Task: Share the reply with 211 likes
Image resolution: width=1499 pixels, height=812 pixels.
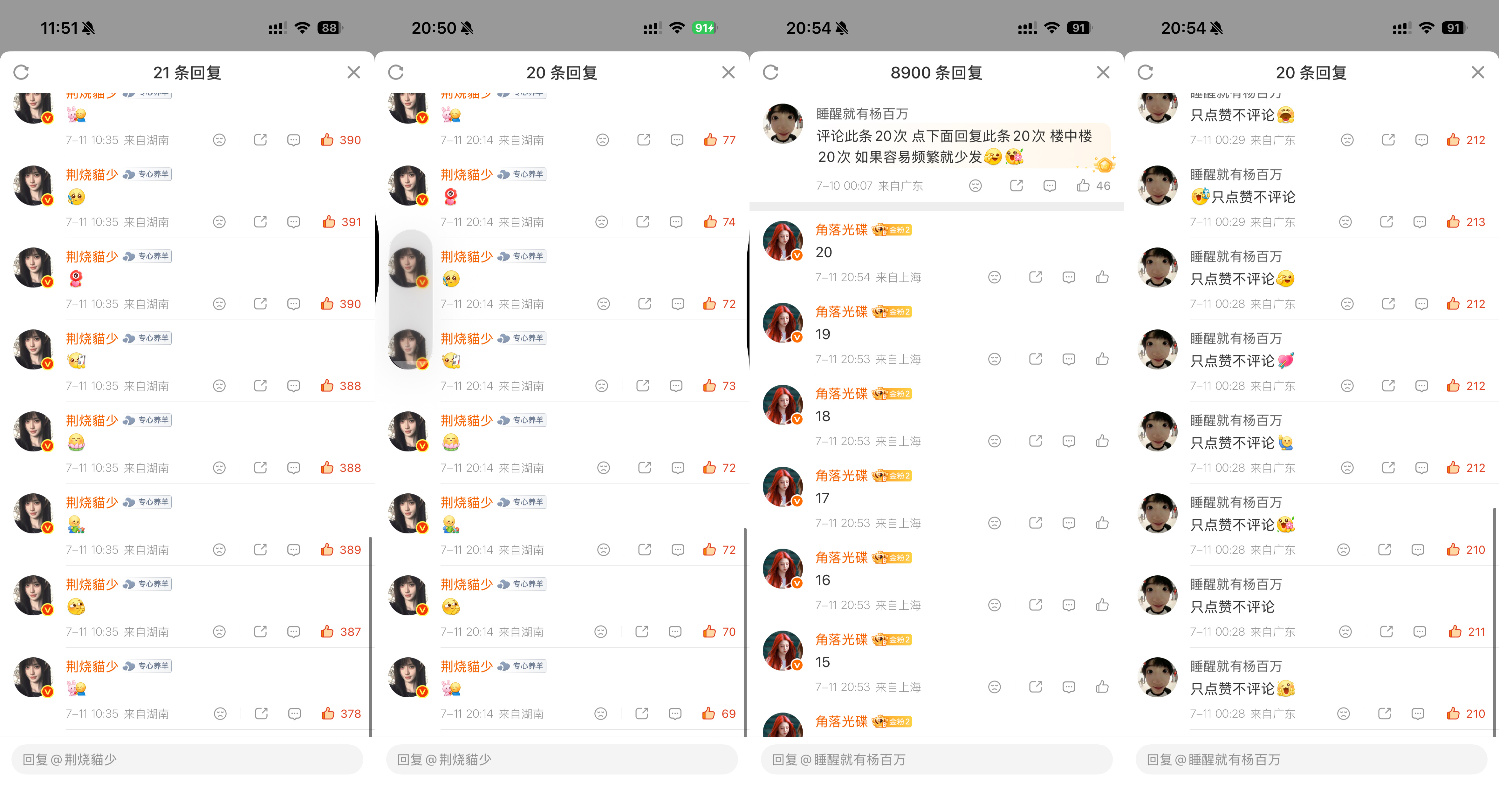Action: [x=1387, y=631]
